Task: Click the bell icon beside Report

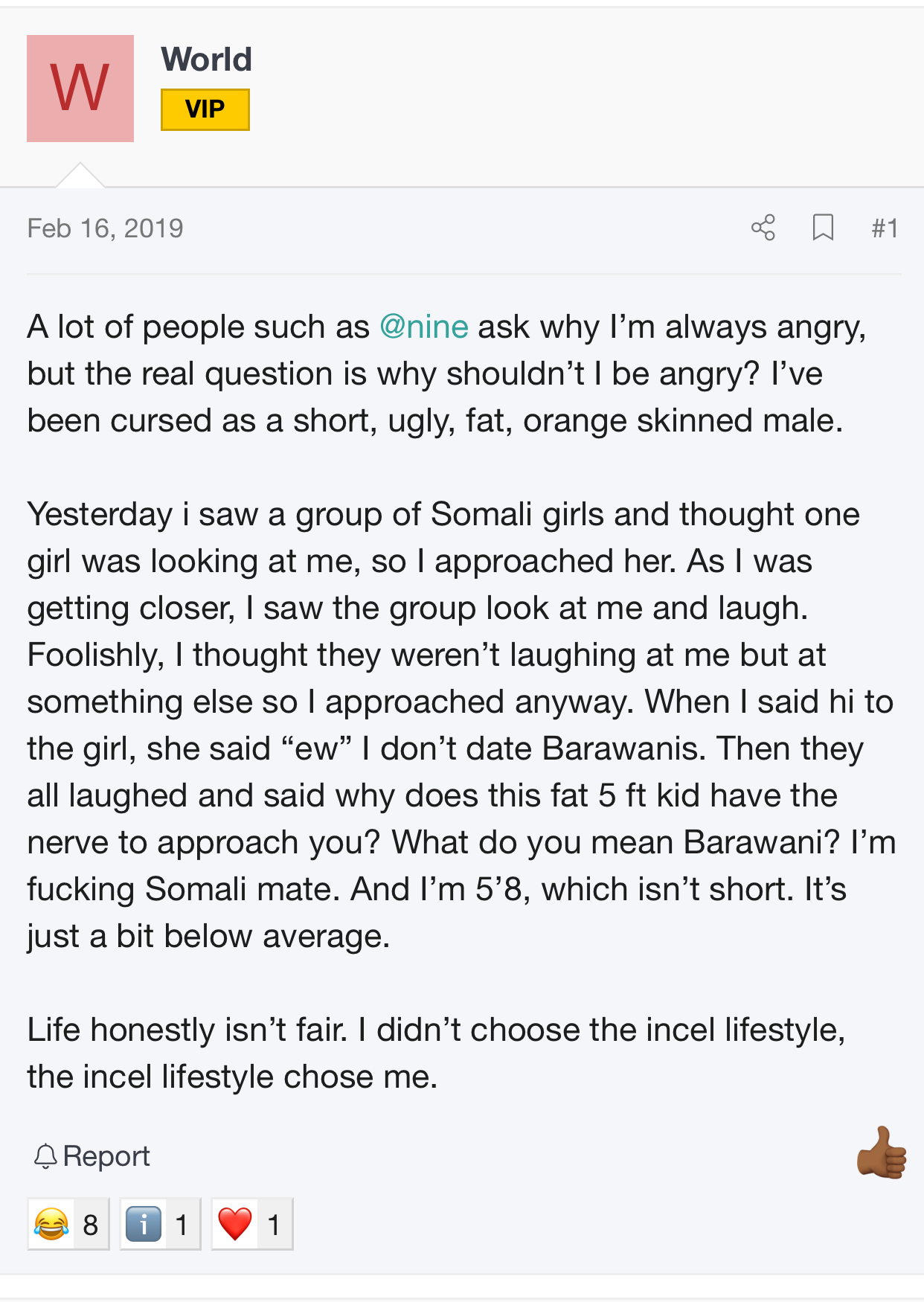Action: (x=45, y=1156)
